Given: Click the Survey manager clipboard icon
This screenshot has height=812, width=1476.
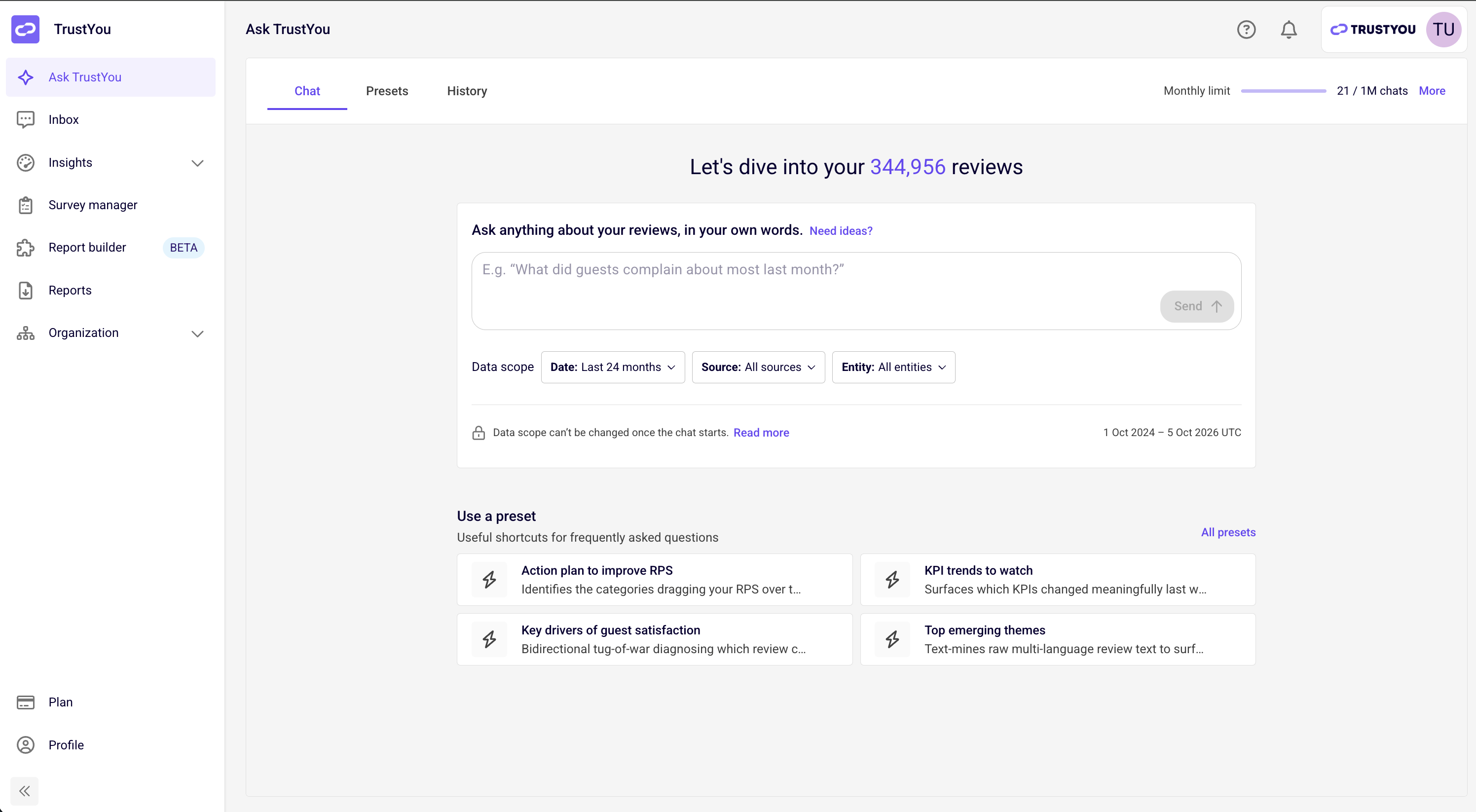Looking at the screenshot, I should 25,205.
